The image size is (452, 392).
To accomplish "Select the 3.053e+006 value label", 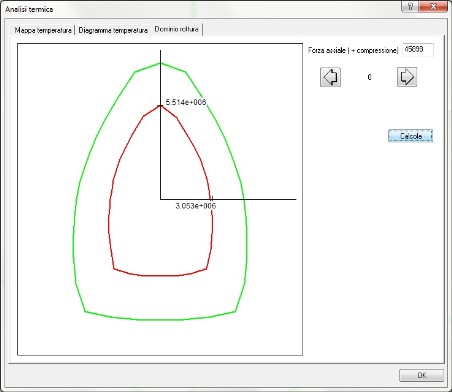I will click(196, 206).
